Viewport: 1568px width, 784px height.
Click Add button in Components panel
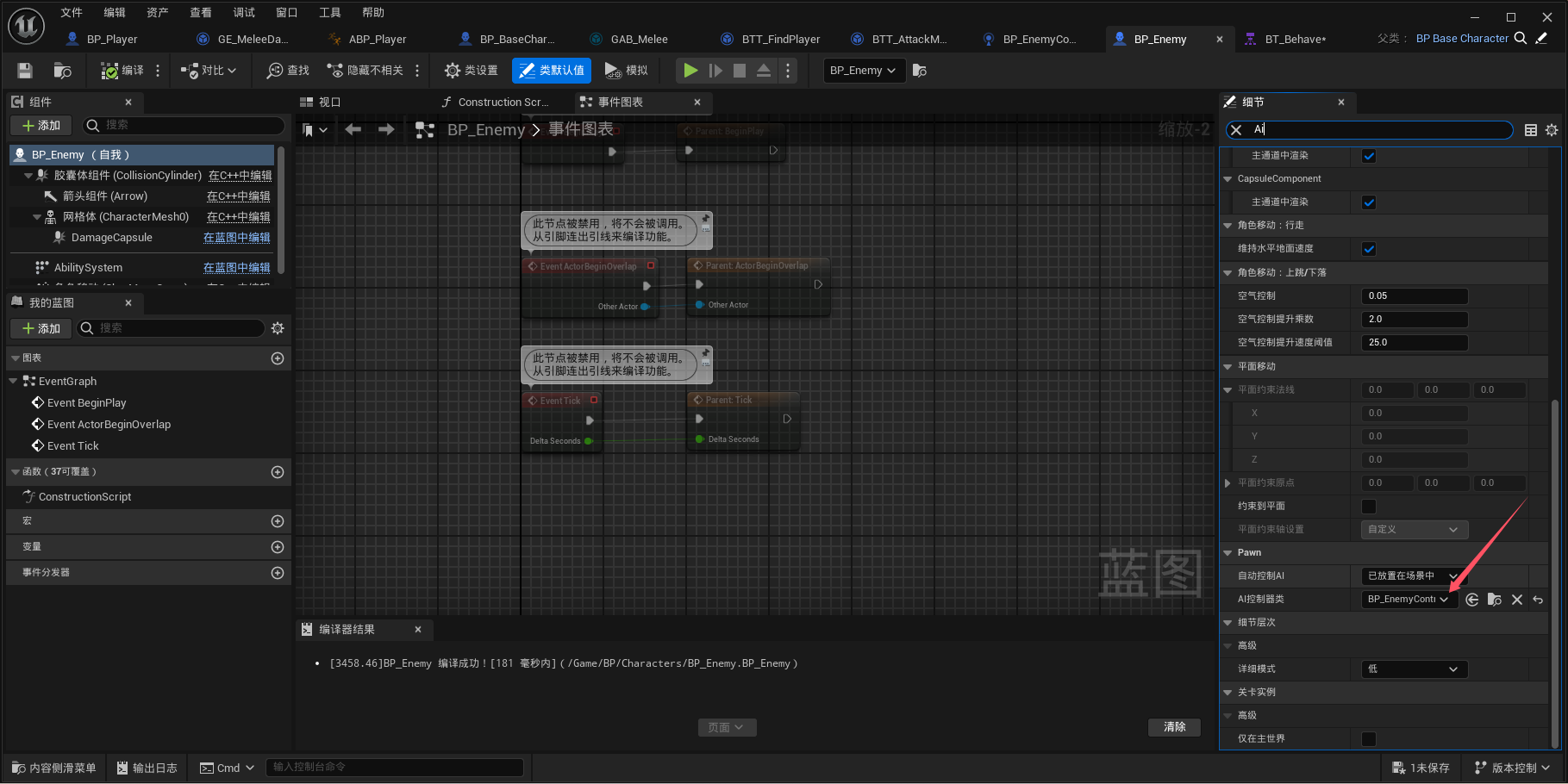point(41,126)
